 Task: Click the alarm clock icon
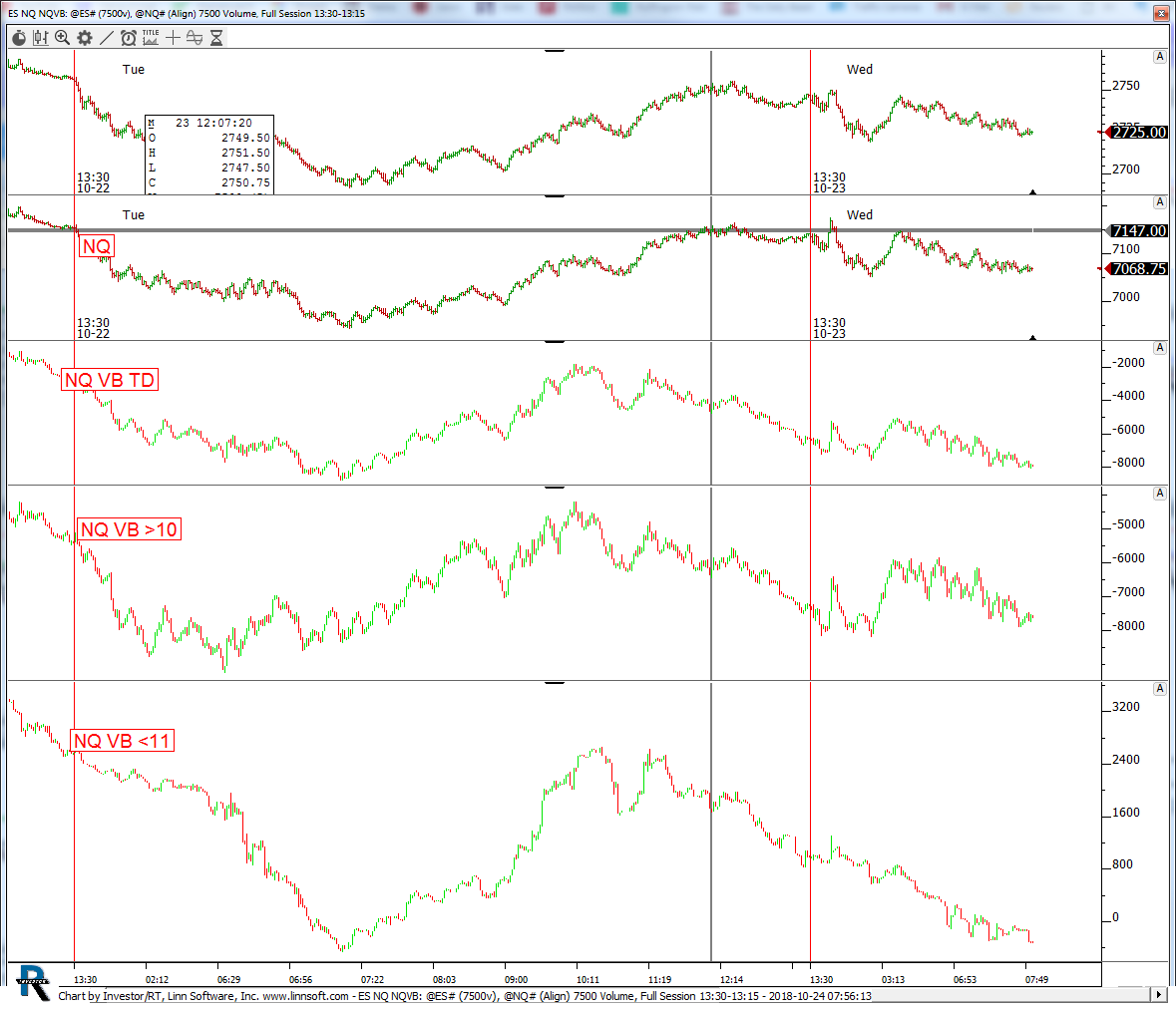[x=129, y=38]
